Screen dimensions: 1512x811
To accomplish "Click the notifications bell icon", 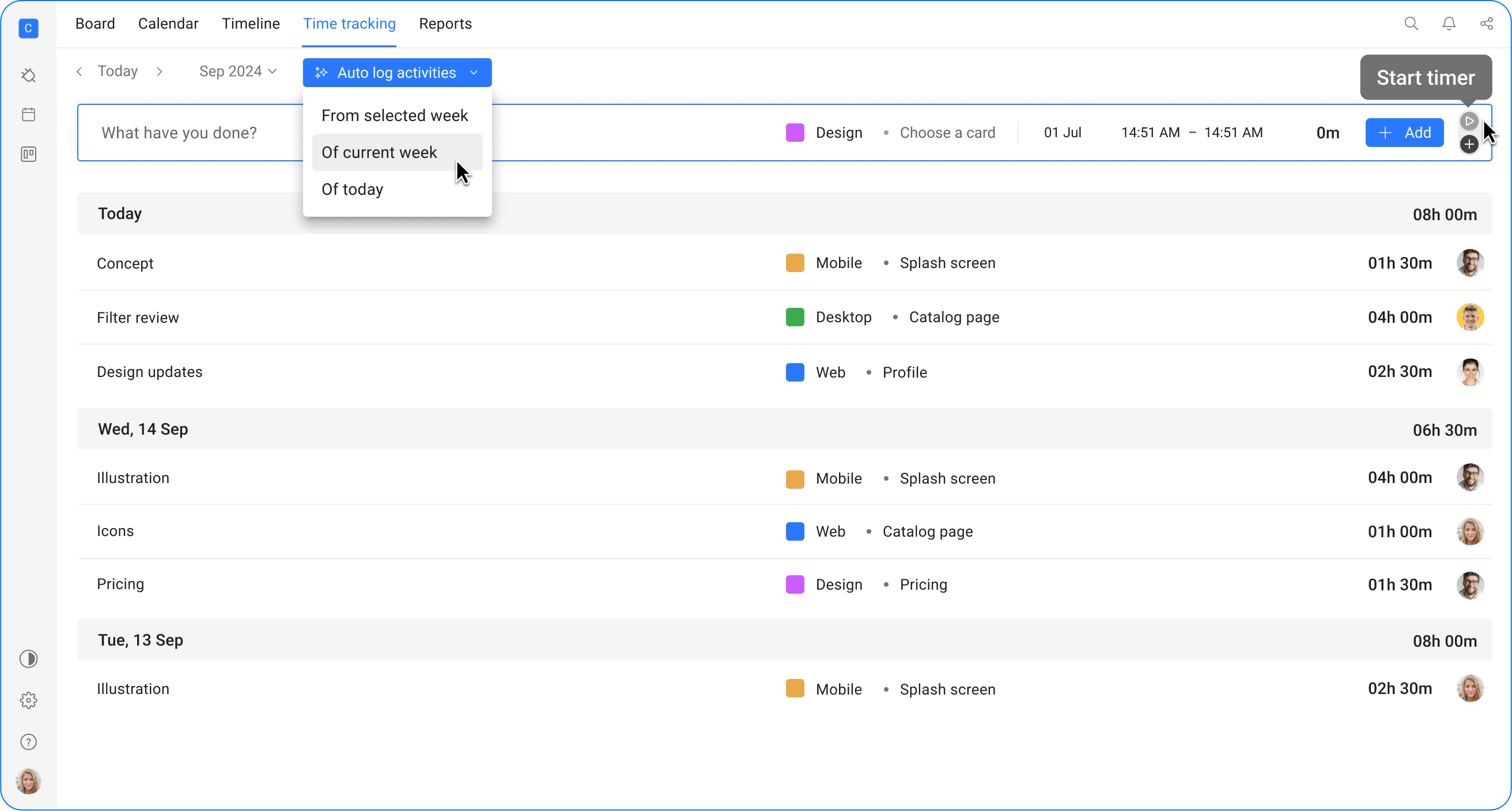I will click(1448, 24).
